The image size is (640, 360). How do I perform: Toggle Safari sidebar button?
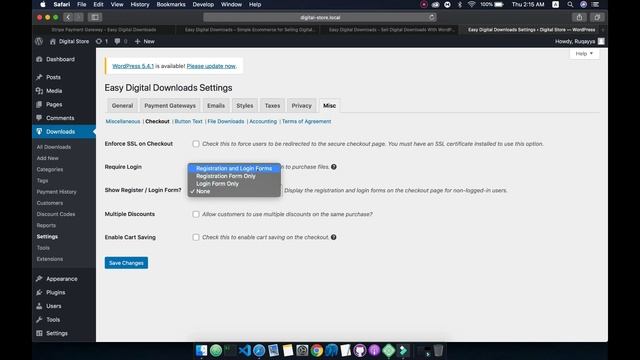(x=95, y=17)
